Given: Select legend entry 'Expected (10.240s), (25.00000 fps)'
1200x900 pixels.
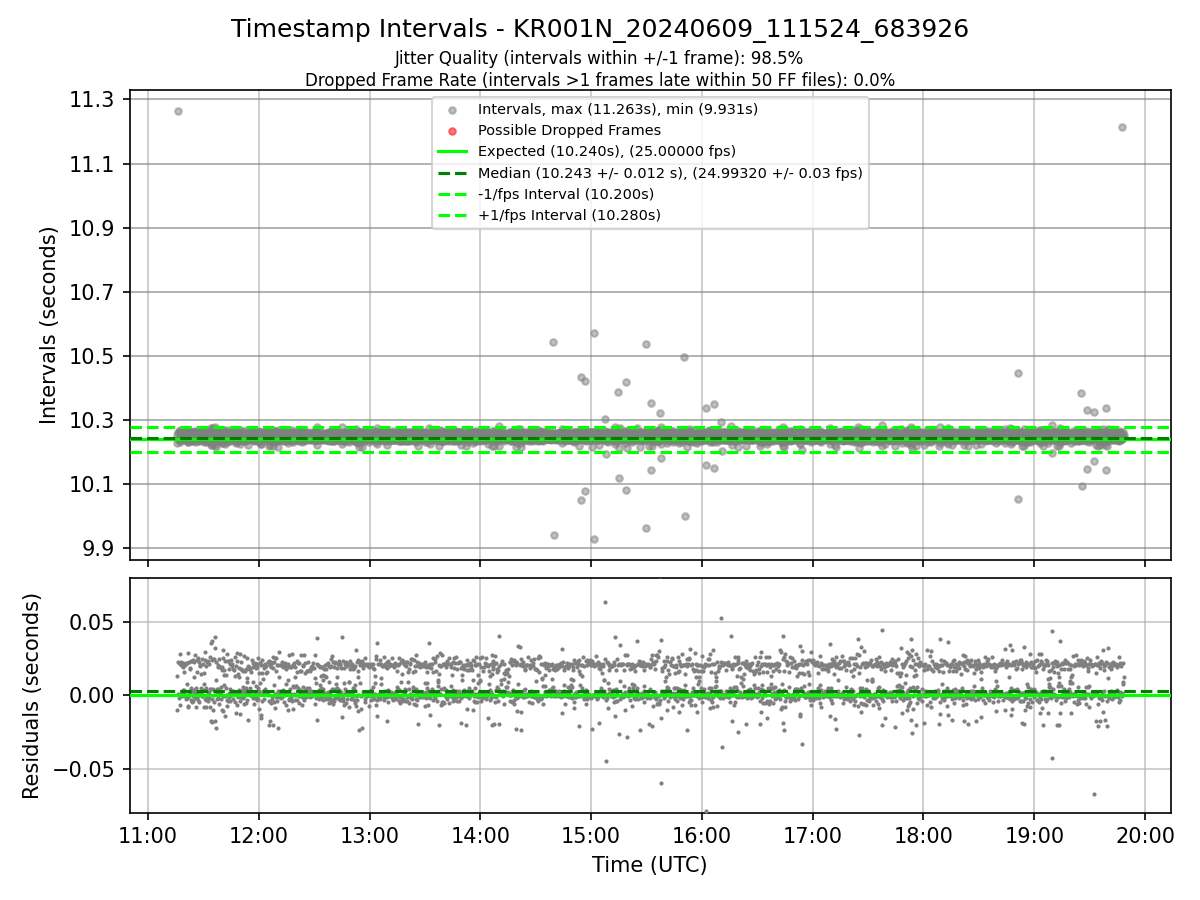Looking at the screenshot, I should pos(607,151).
